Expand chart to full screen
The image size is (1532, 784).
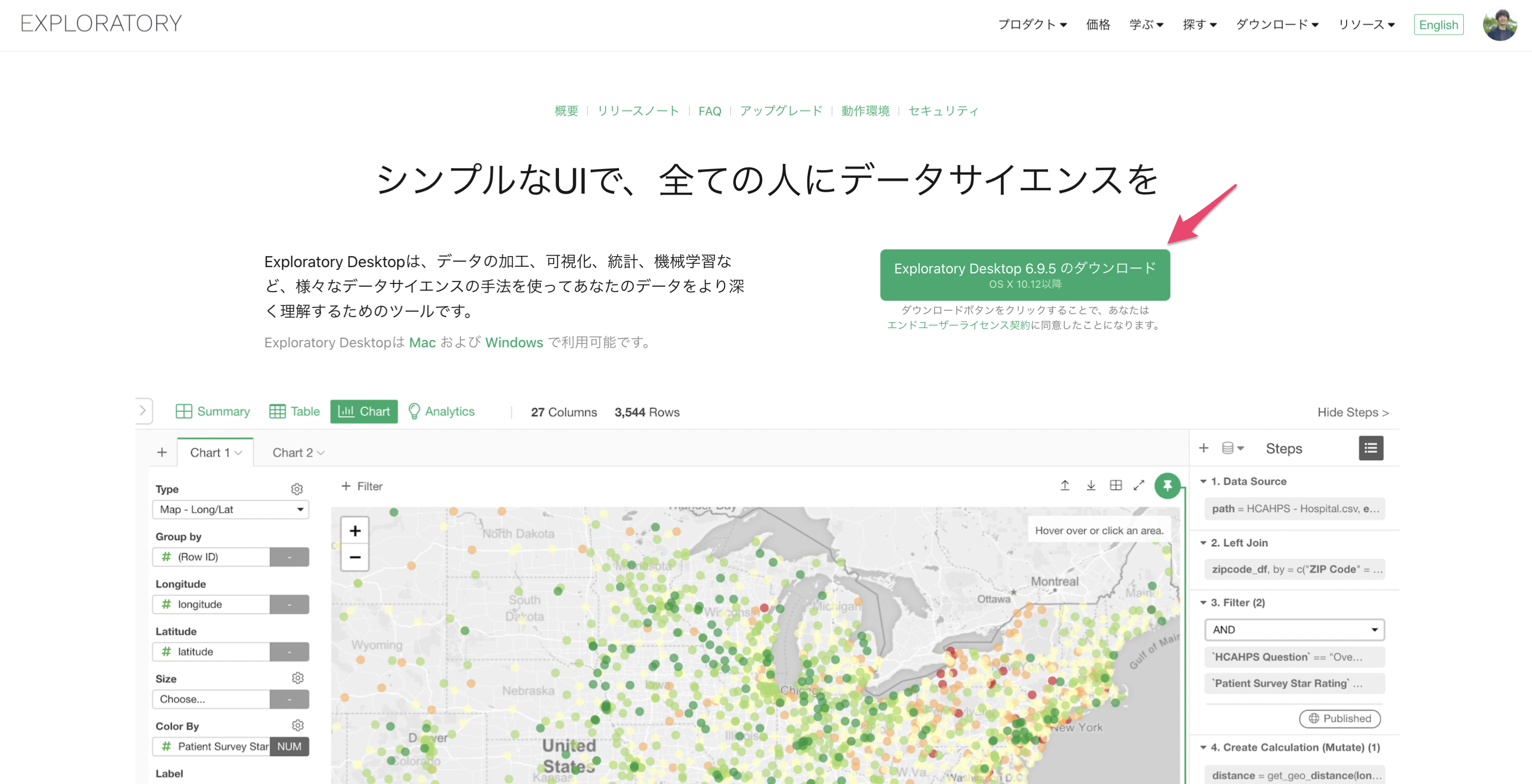[1139, 486]
